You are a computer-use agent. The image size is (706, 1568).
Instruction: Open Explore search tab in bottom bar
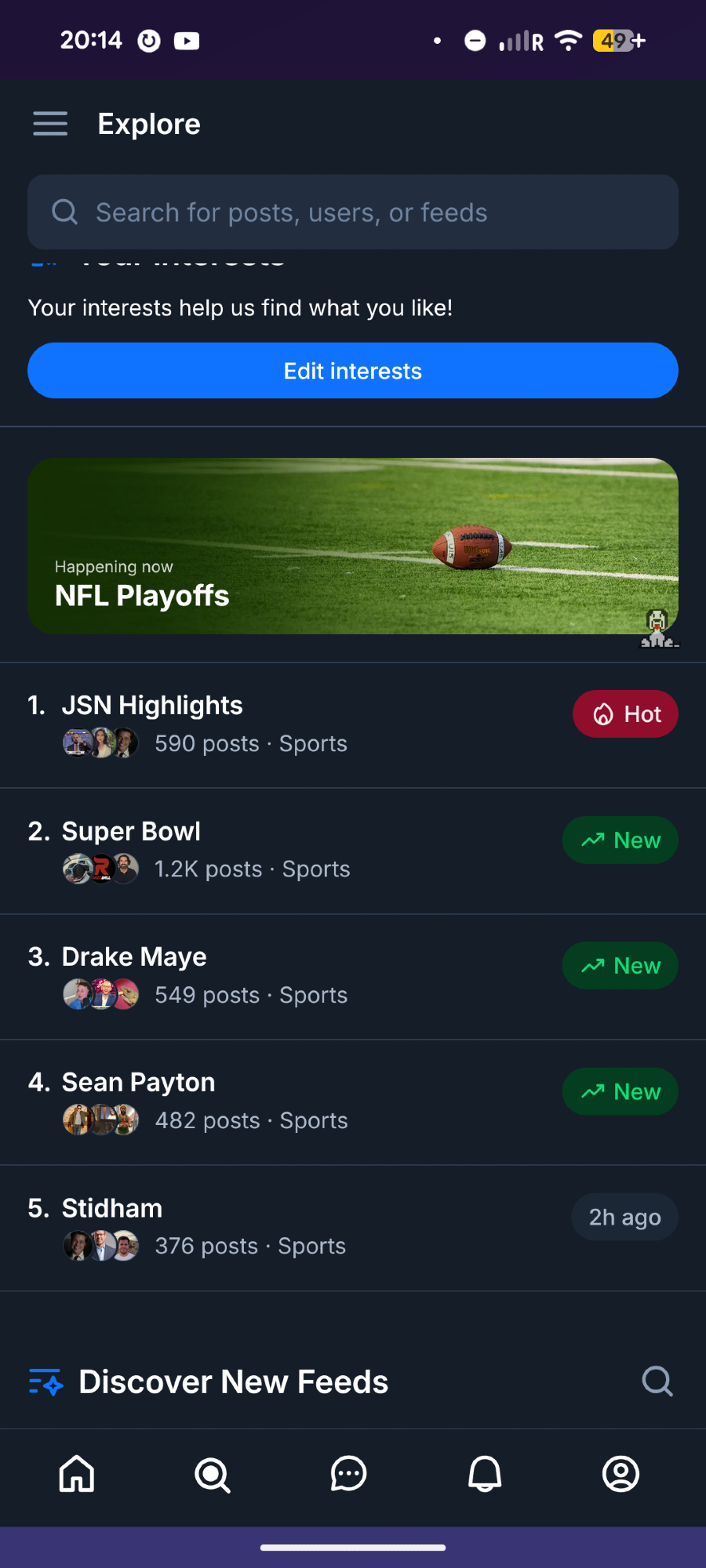tap(213, 1475)
